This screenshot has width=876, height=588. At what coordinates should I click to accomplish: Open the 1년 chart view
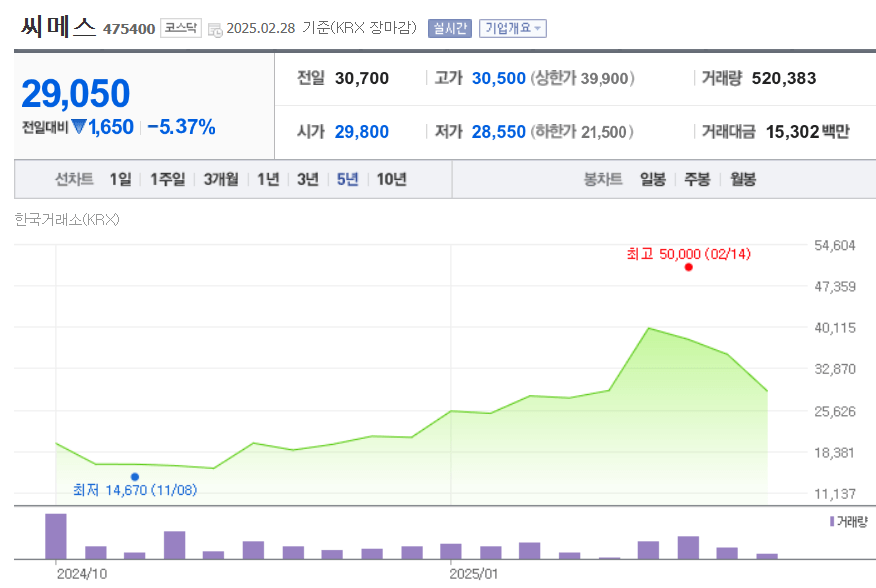pyautogui.click(x=267, y=179)
